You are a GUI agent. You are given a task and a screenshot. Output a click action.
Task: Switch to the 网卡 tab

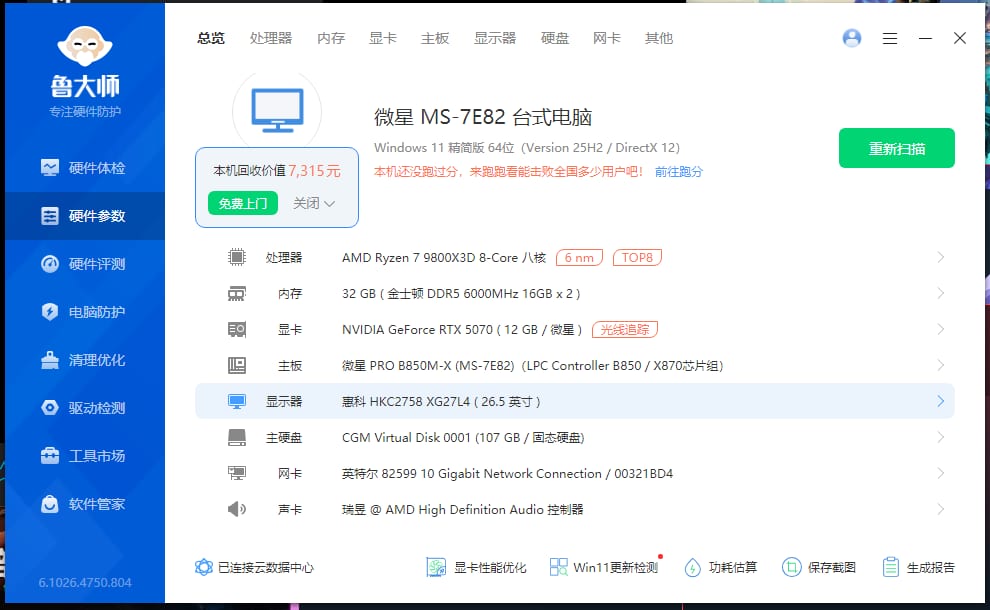pos(607,38)
